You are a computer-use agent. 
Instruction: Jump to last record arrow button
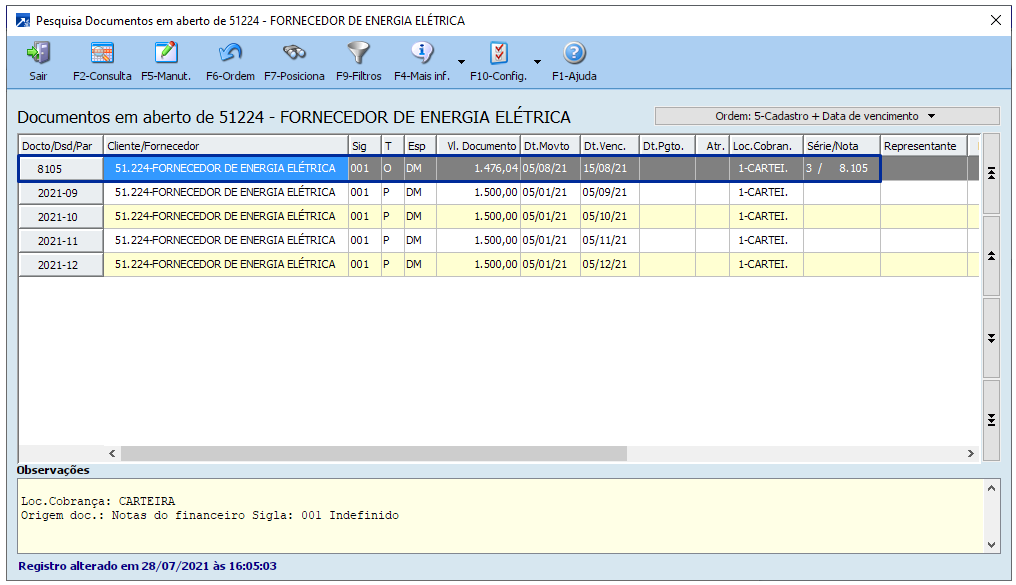click(x=991, y=420)
